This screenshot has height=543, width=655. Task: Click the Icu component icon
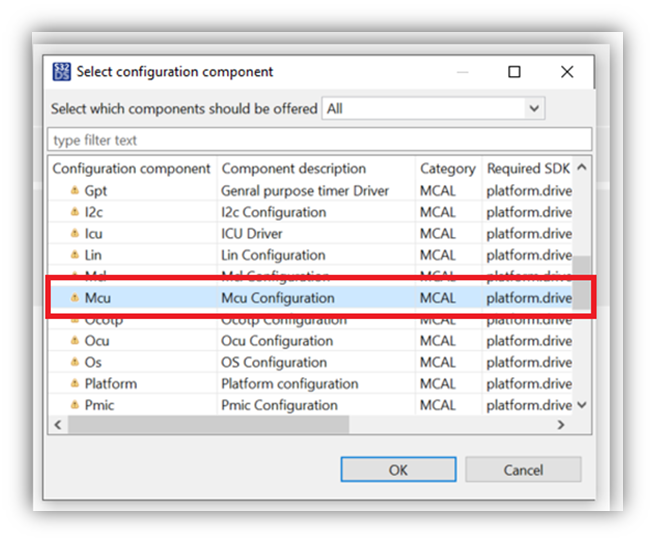(74, 233)
